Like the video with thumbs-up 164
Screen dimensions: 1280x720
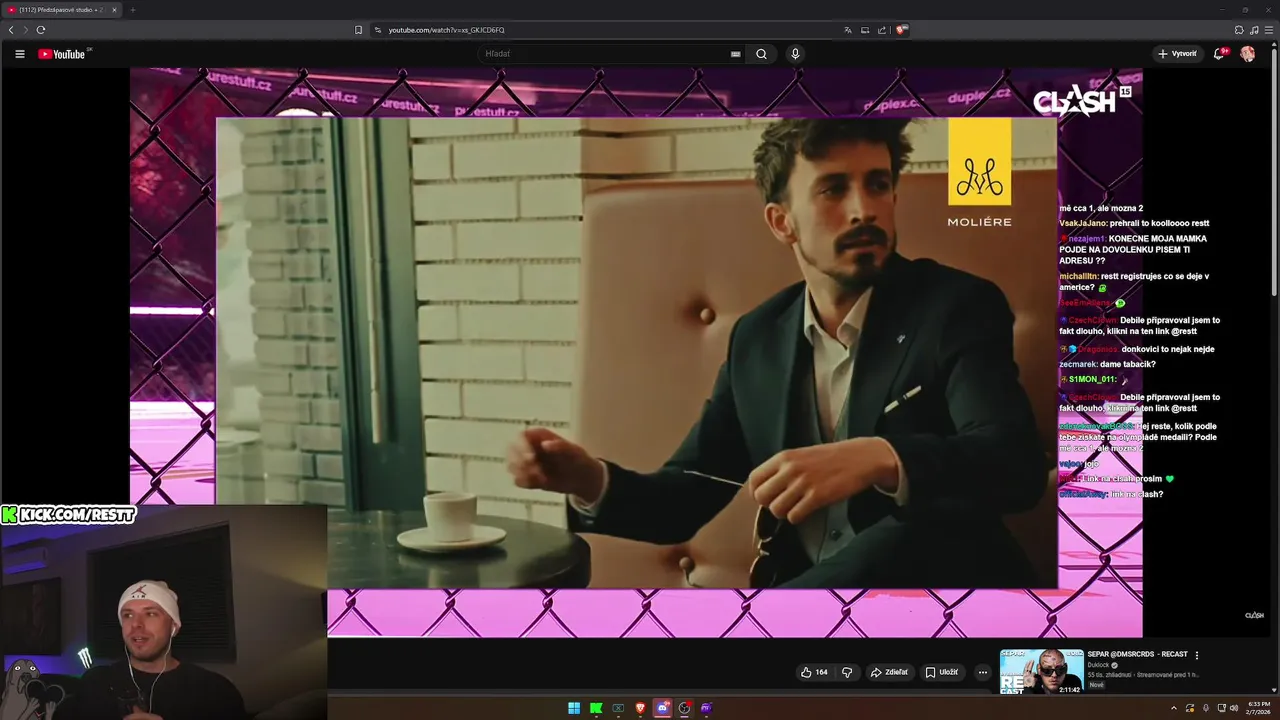point(814,672)
